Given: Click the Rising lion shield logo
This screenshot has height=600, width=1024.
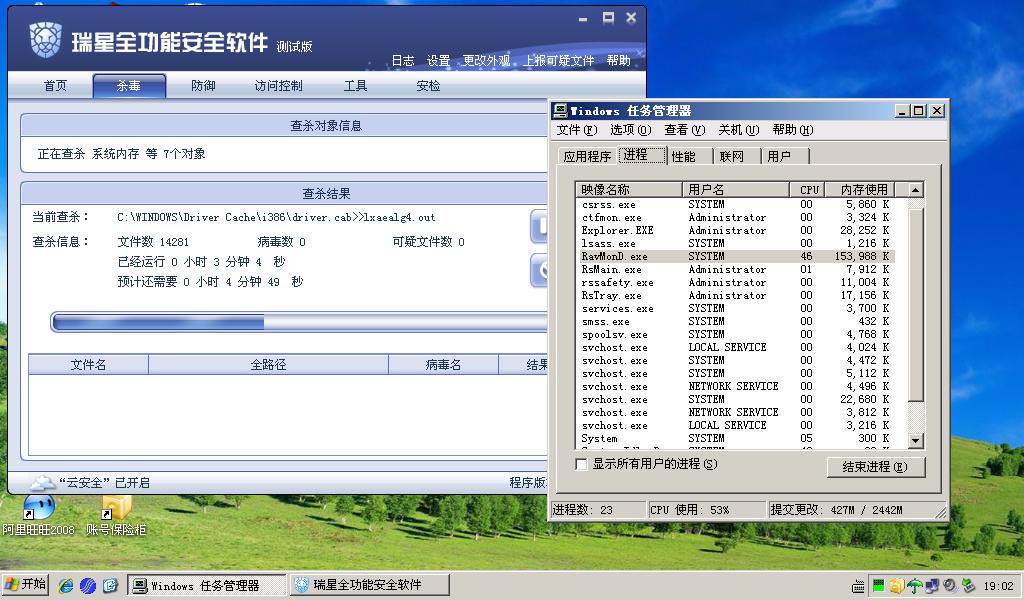Looking at the screenshot, I should click(46, 40).
